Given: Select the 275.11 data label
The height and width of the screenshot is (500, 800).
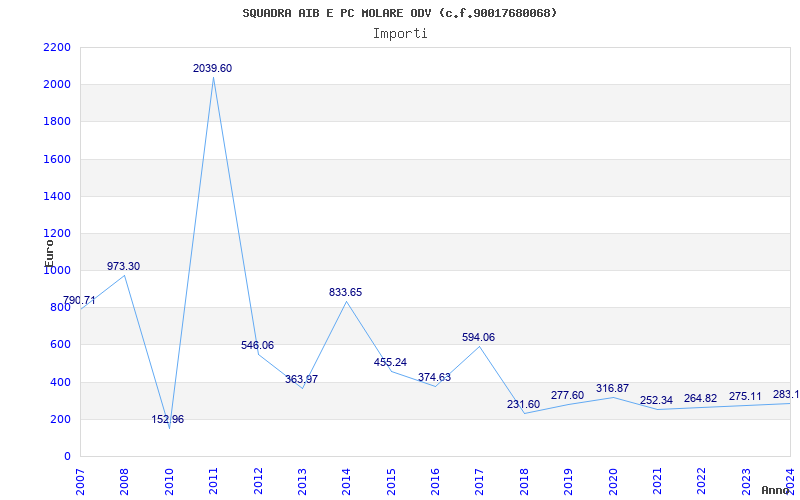Looking at the screenshot, I should pyautogui.click(x=745, y=396).
